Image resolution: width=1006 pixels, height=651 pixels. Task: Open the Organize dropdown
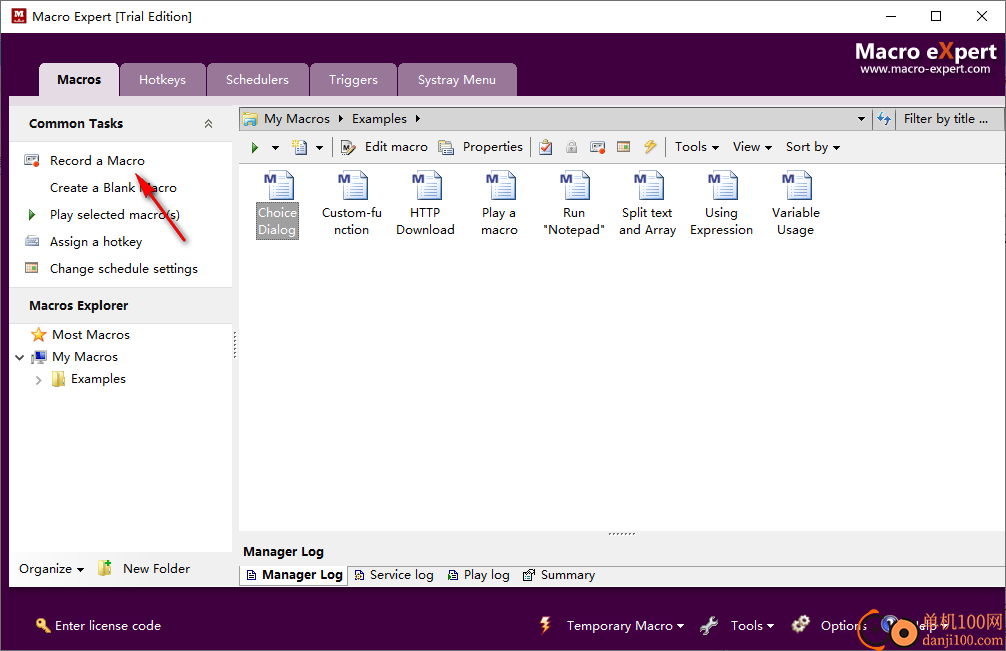pyautogui.click(x=51, y=569)
